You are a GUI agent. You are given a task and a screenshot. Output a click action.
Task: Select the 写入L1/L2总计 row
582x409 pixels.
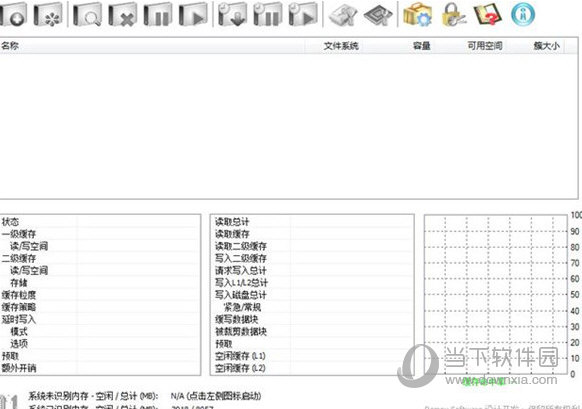(313, 283)
